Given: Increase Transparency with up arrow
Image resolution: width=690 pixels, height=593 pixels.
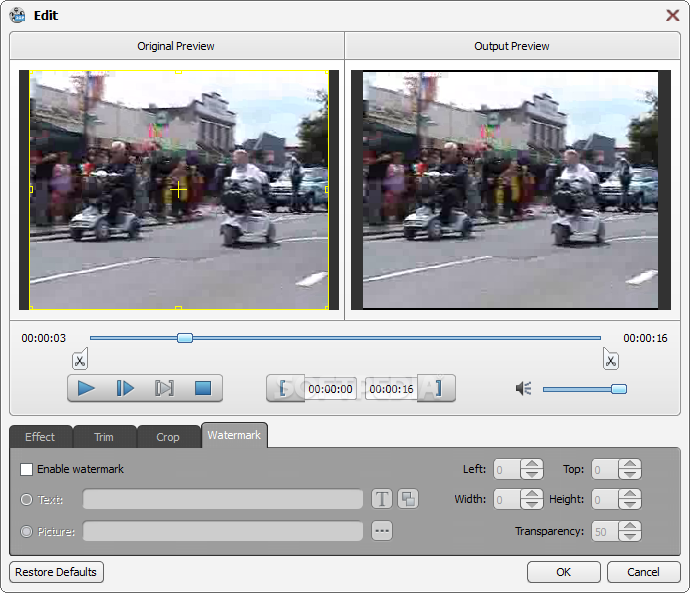Looking at the screenshot, I should [x=630, y=526].
